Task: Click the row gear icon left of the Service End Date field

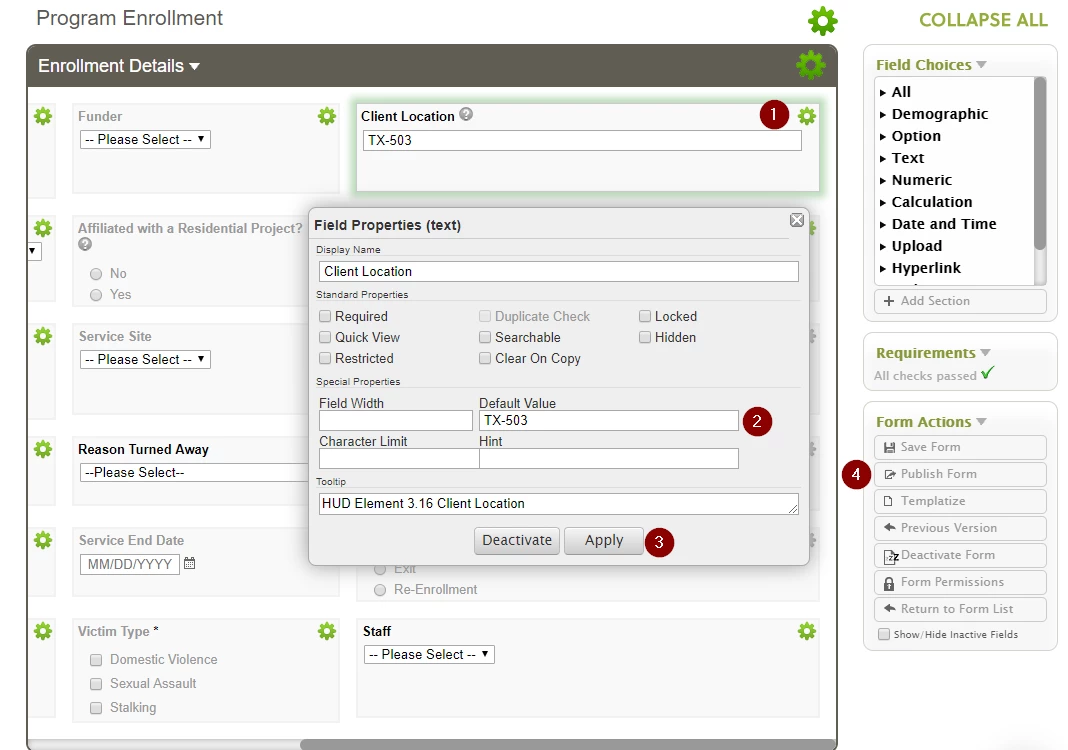Action: 43,541
